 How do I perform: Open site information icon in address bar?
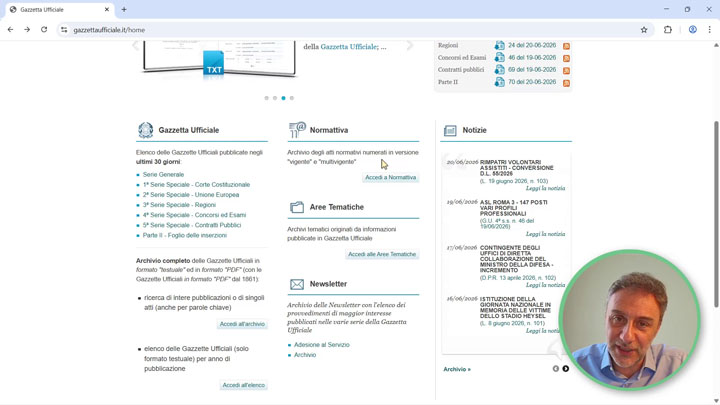pyautogui.click(x=64, y=30)
